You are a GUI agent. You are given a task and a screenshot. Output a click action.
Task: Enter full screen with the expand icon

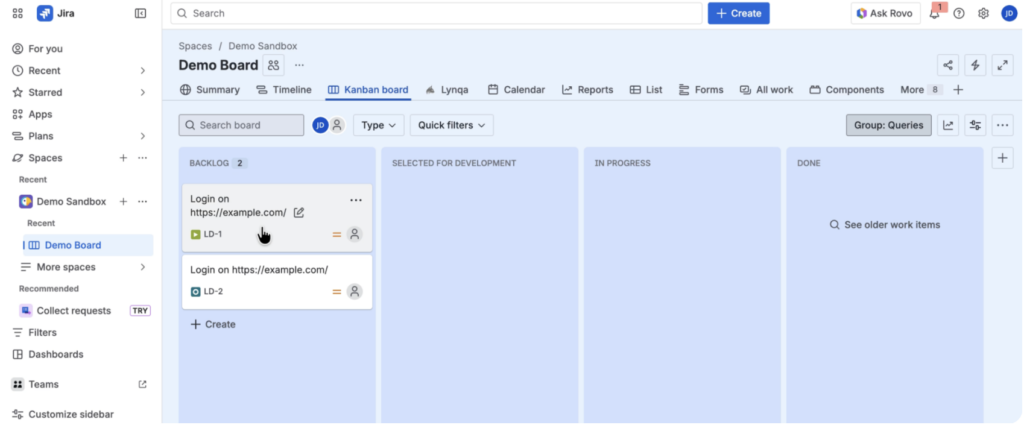(1002, 65)
